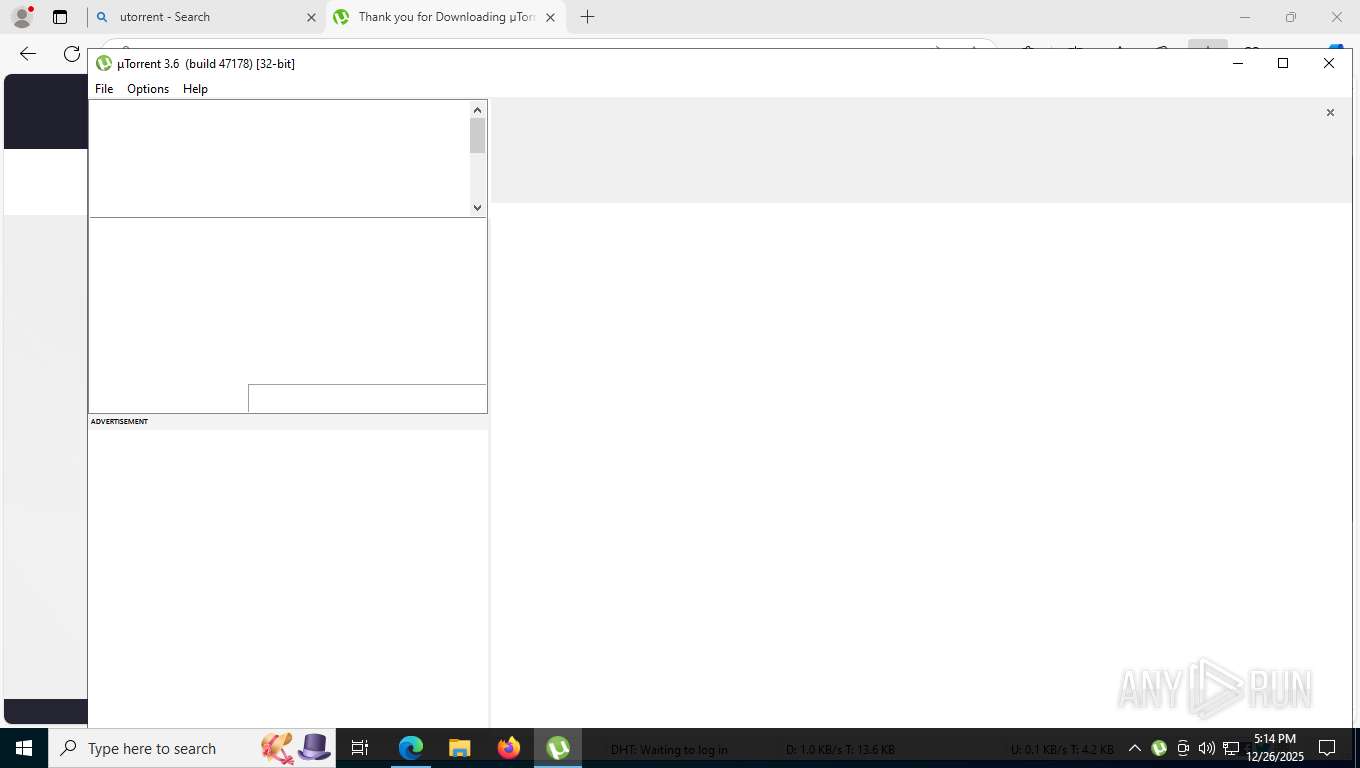
Task: Open the volume control tray icon
Action: 1207,748
